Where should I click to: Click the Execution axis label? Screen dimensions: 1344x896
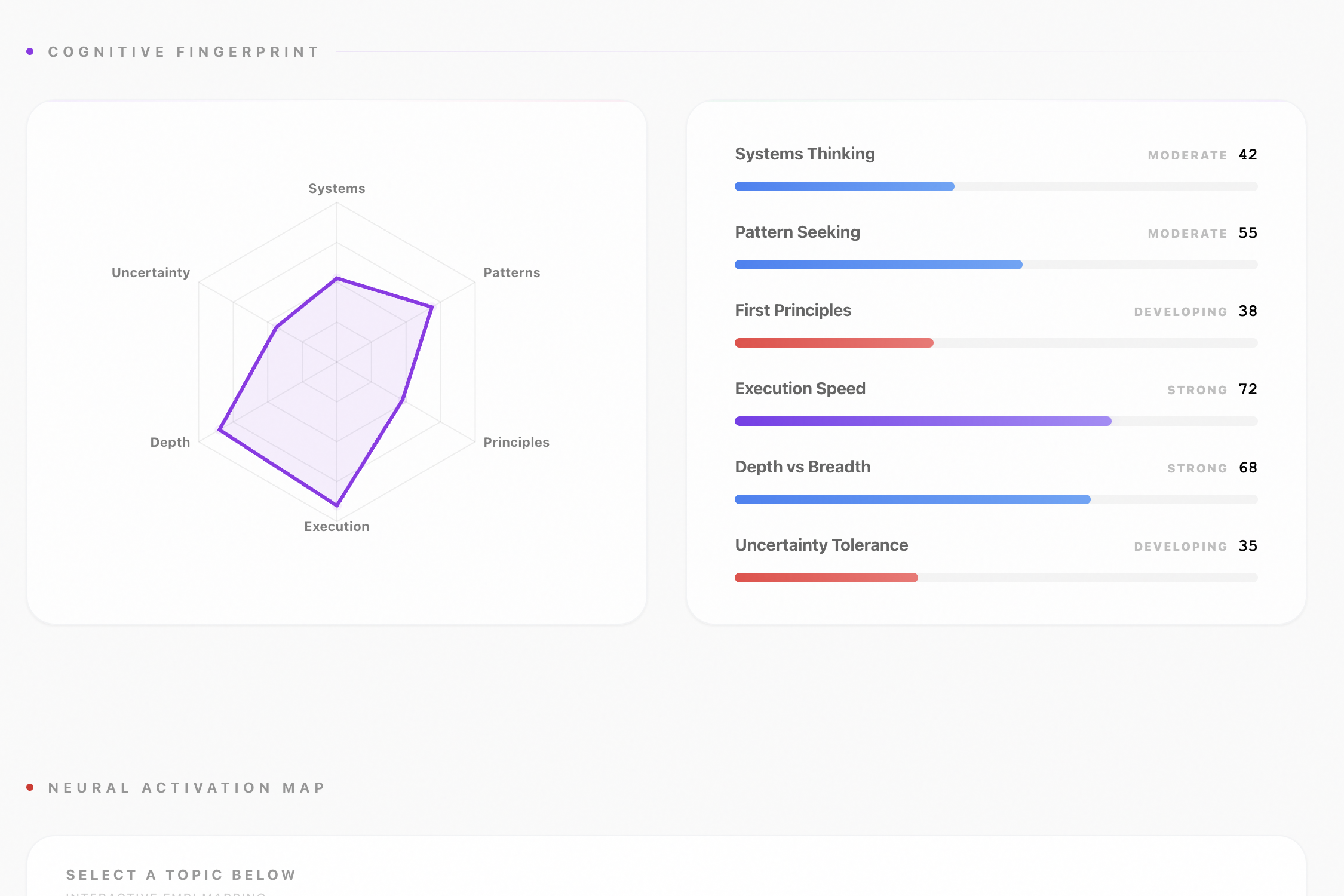coord(336,527)
